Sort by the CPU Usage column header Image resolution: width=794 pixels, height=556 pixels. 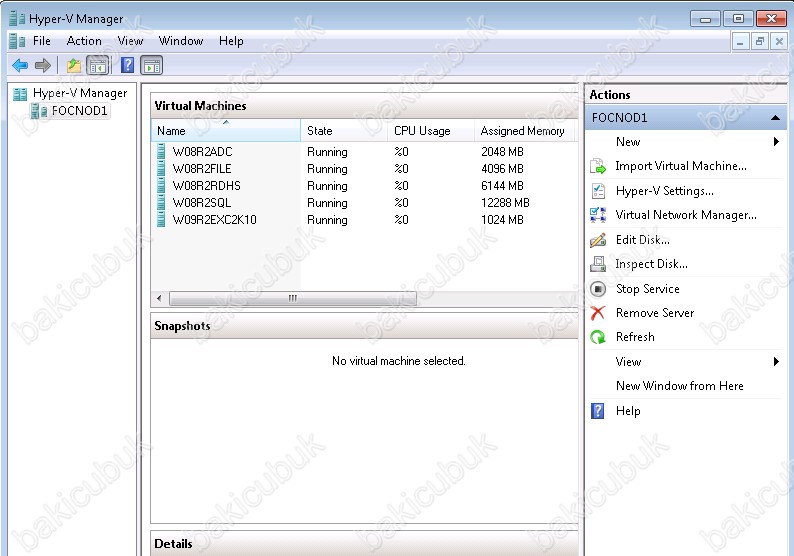tap(431, 131)
